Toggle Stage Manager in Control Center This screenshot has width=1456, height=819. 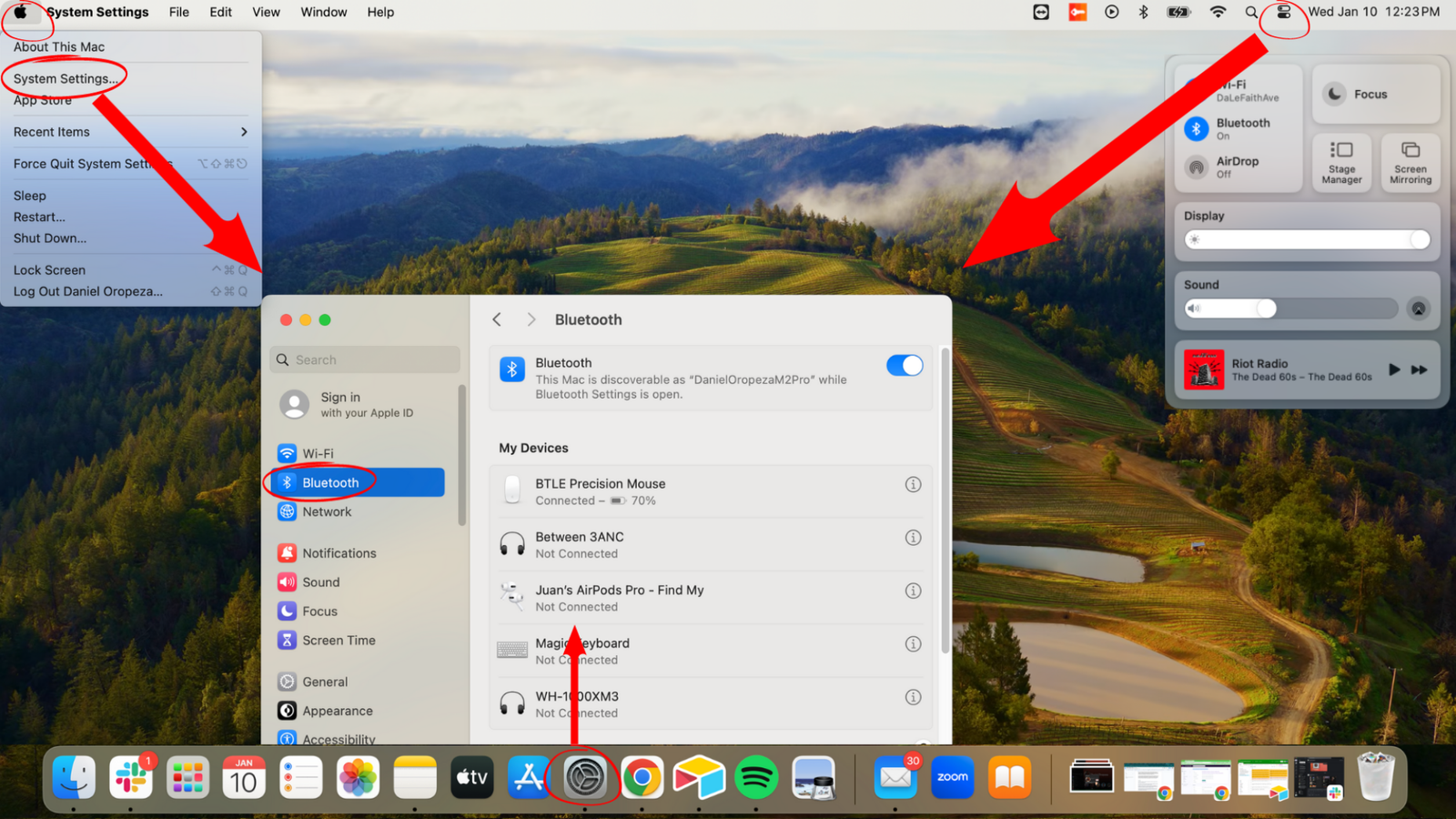point(1341,162)
